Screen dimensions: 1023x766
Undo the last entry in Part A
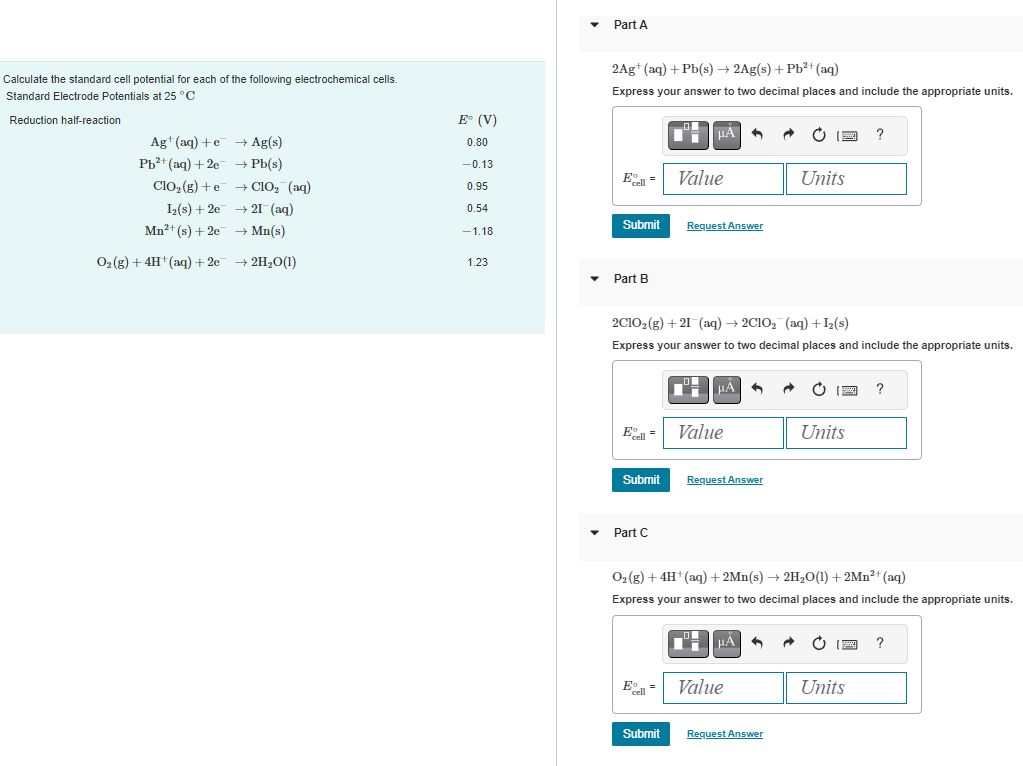pos(756,135)
